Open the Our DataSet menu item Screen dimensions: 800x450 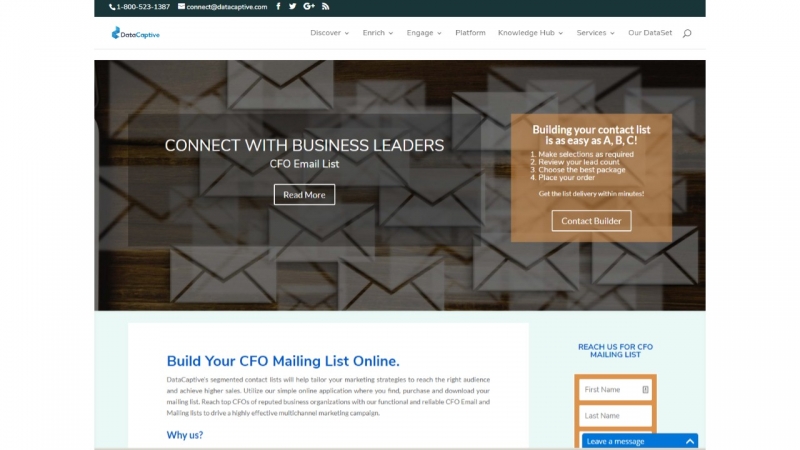(650, 33)
